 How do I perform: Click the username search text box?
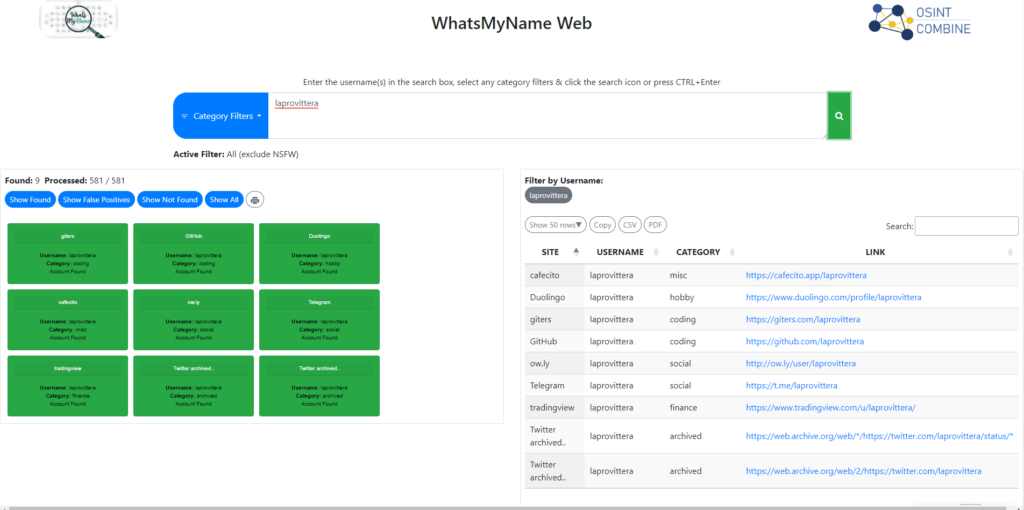pos(547,116)
